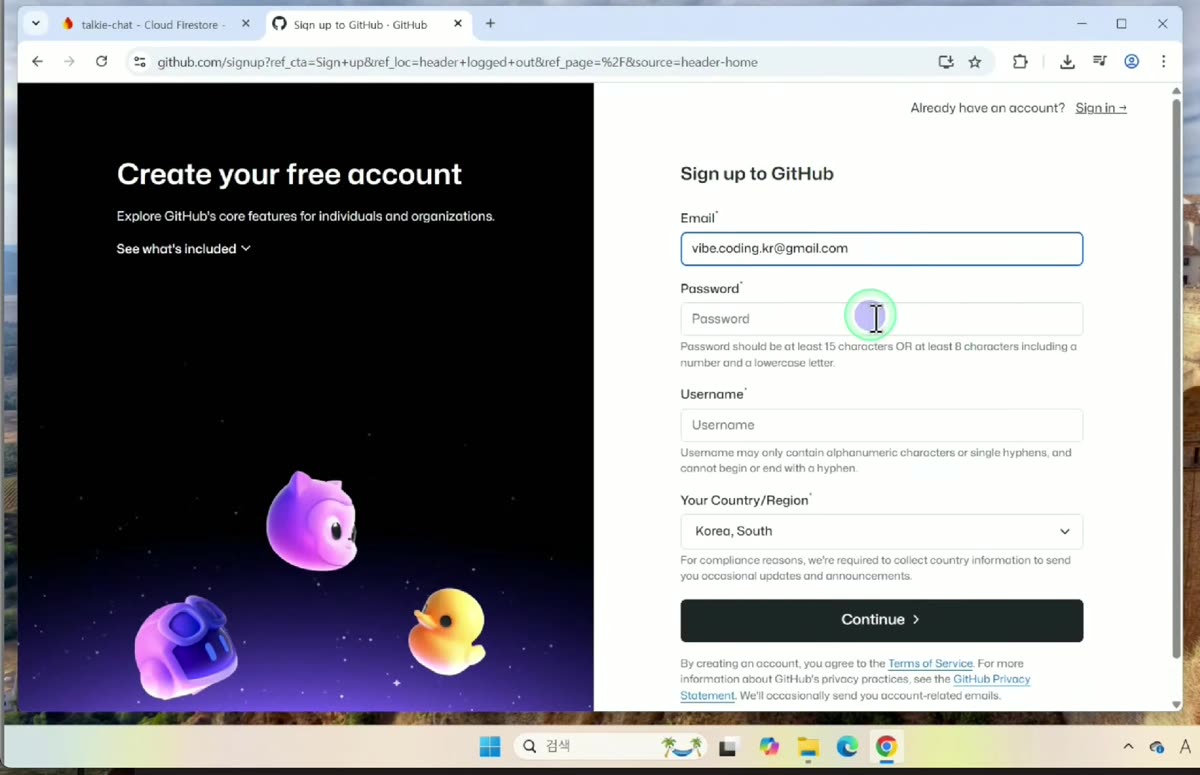1200x775 pixels.
Task: Click the Sign in link
Action: click(x=1101, y=108)
